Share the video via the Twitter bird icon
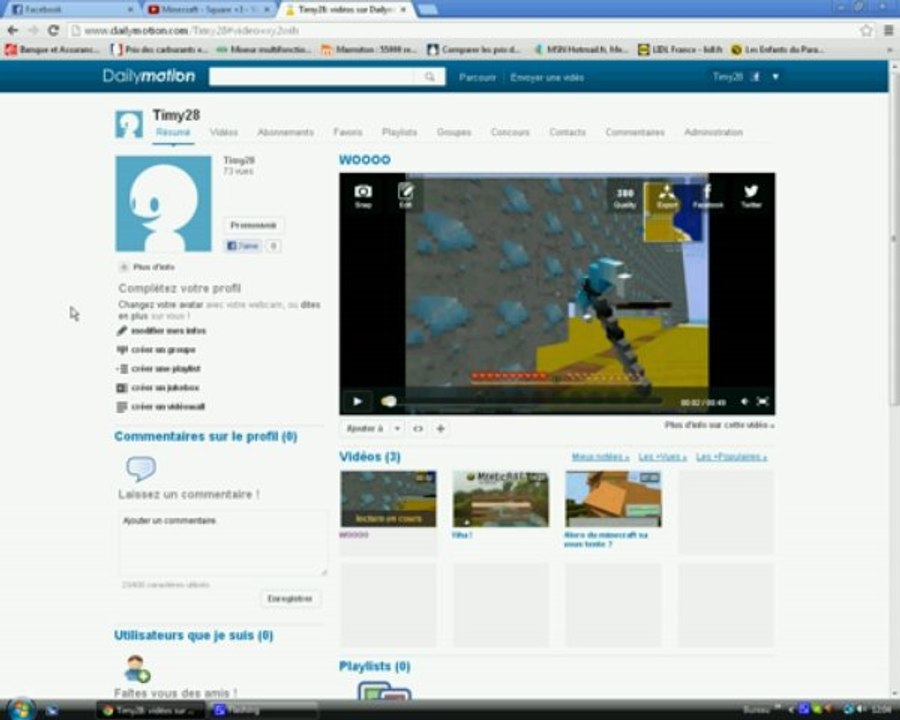The width and height of the screenshot is (900, 720). click(751, 196)
